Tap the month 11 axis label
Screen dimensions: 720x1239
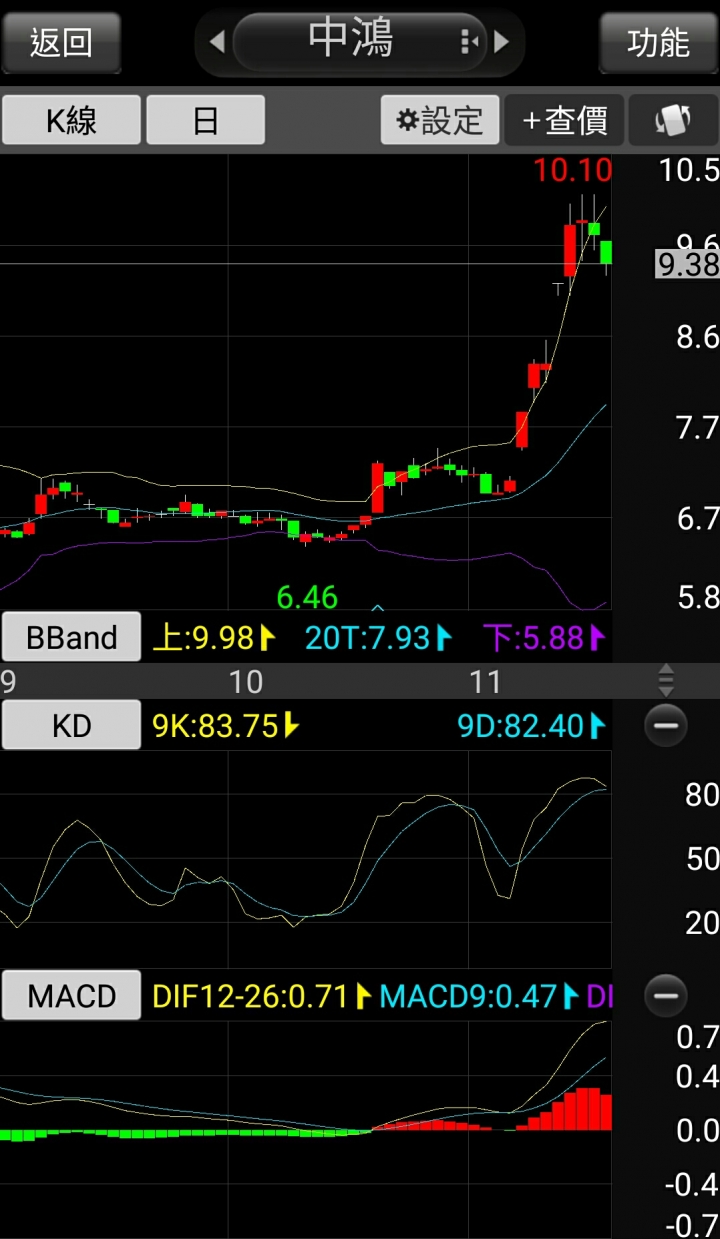pyautogui.click(x=485, y=681)
